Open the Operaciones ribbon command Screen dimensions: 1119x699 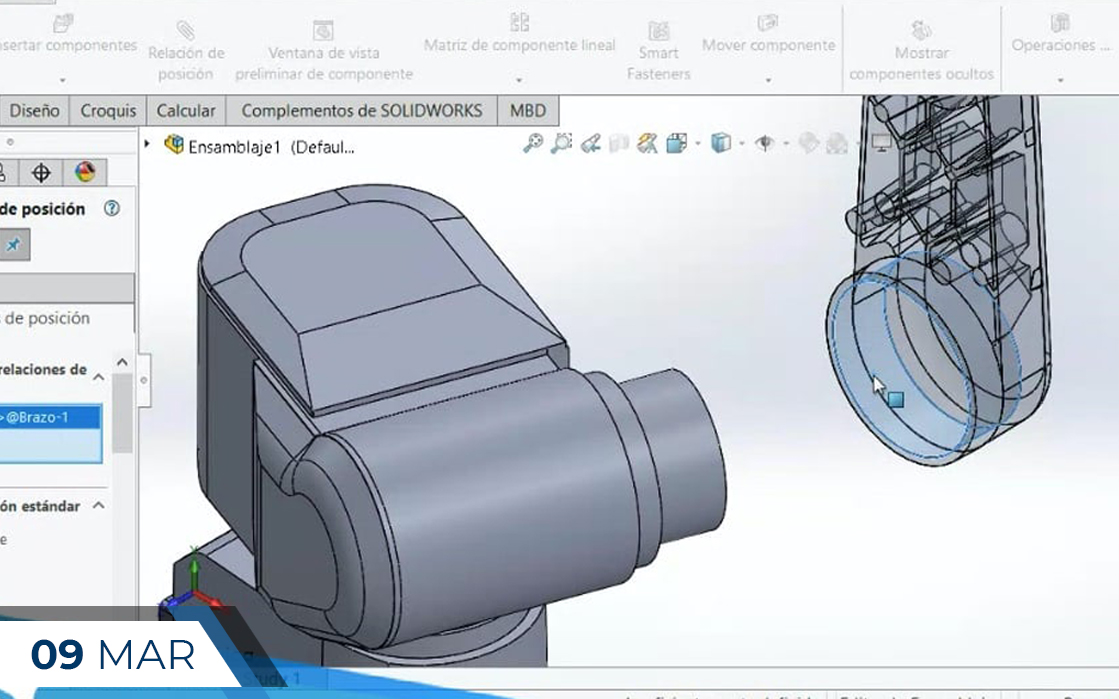(1060, 34)
